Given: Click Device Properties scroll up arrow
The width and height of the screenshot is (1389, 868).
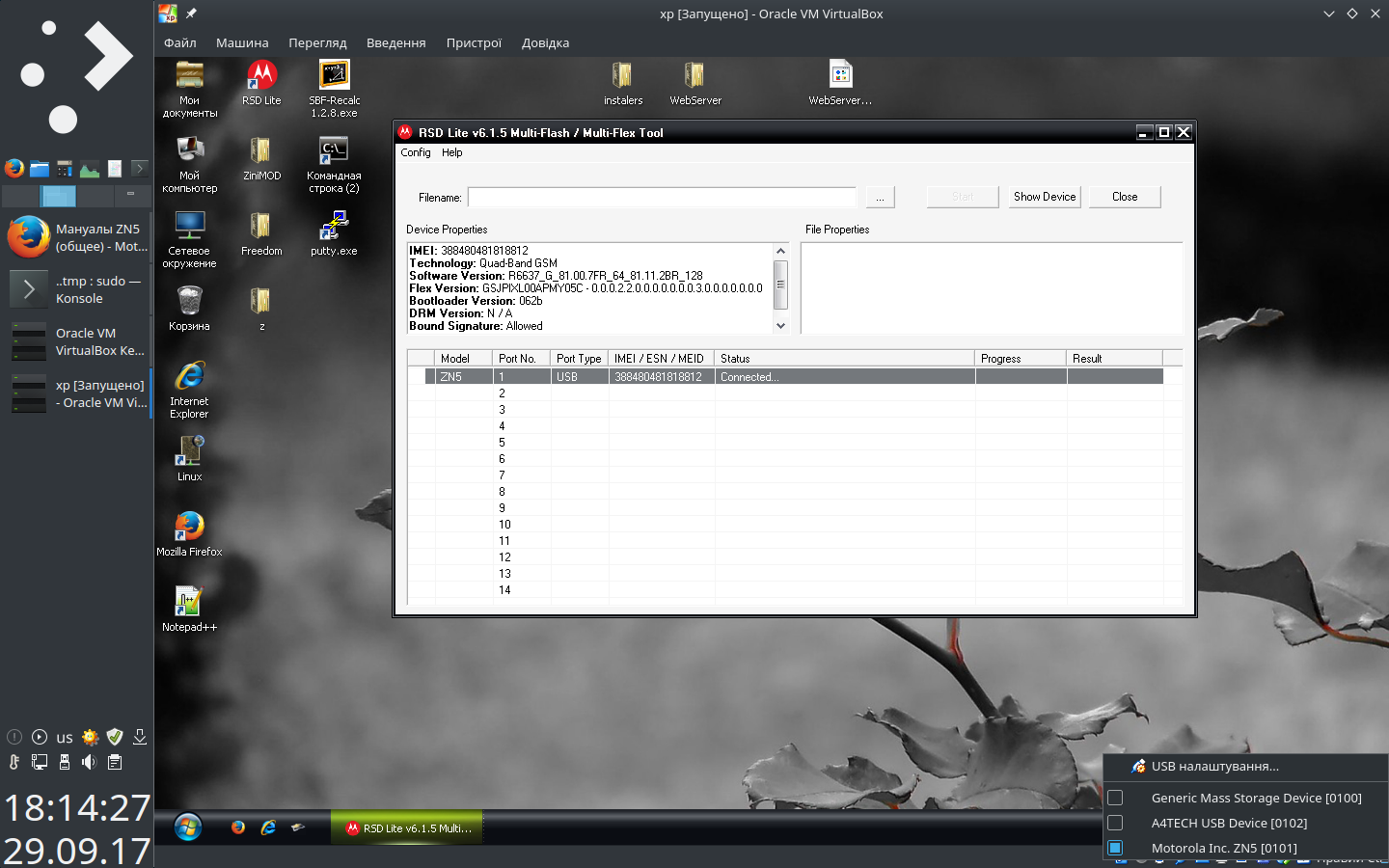Looking at the screenshot, I should 780,251.
